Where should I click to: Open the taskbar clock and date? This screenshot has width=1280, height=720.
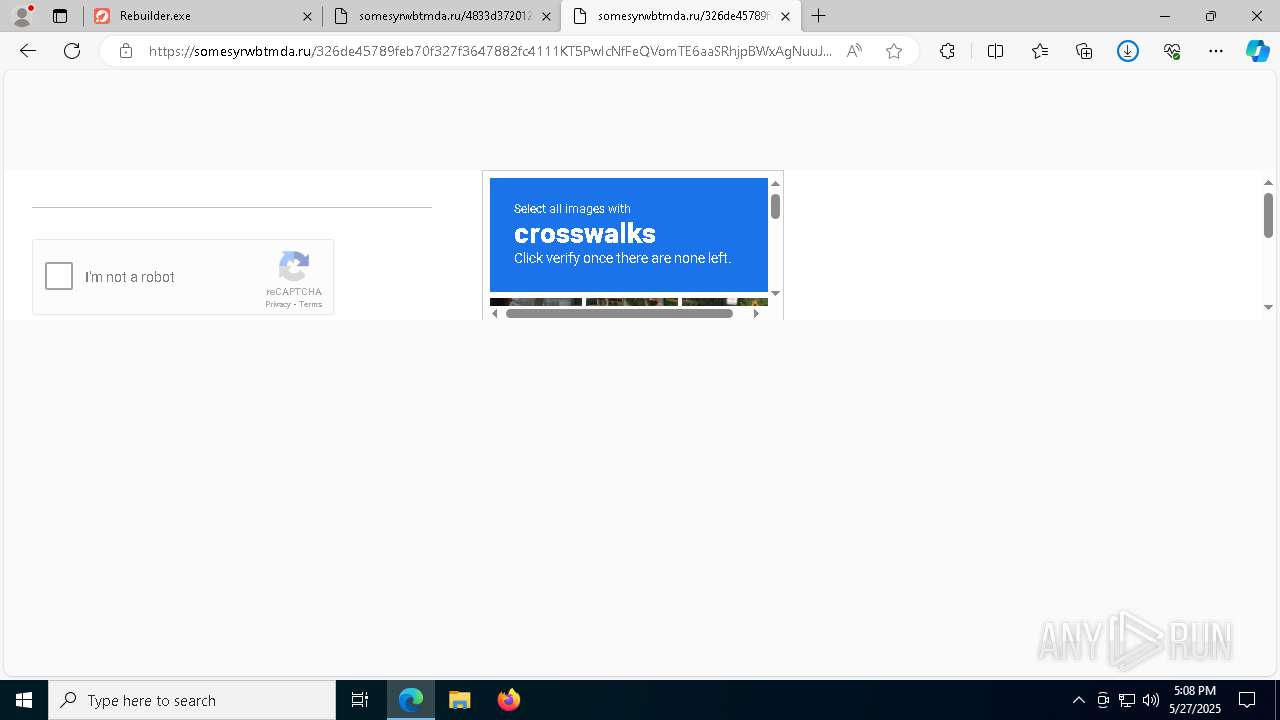(x=1195, y=700)
